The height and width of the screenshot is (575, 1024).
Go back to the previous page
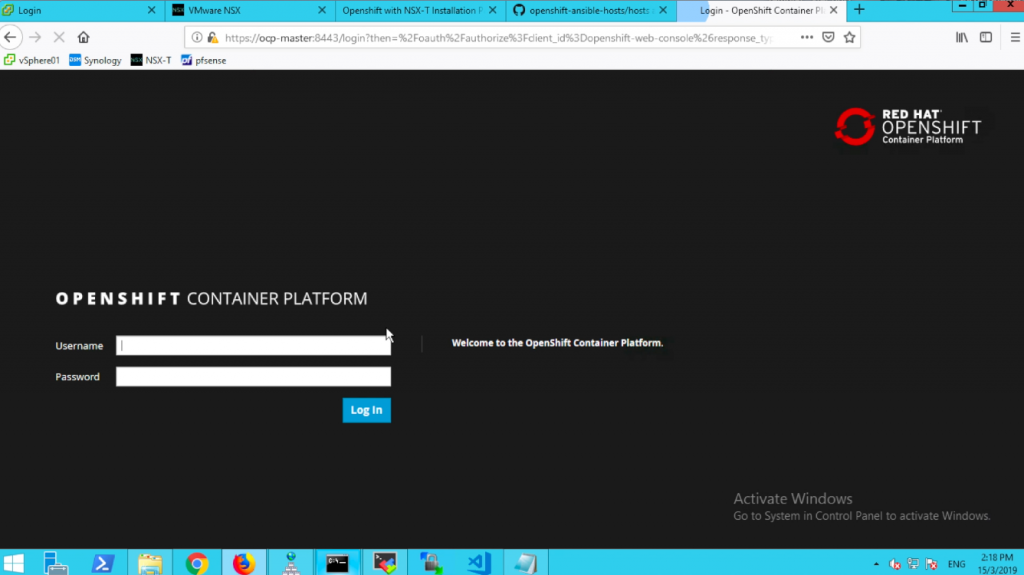pyautogui.click(x=10, y=37)
